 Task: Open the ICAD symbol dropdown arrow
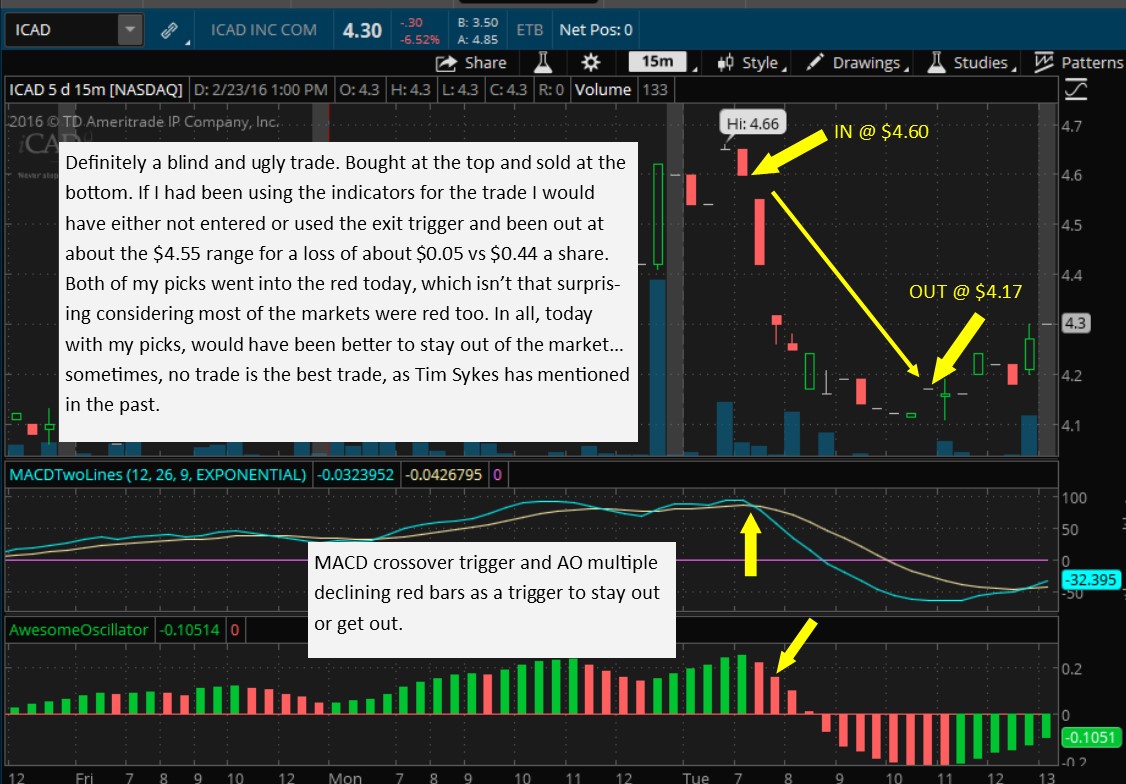(130, 30)
